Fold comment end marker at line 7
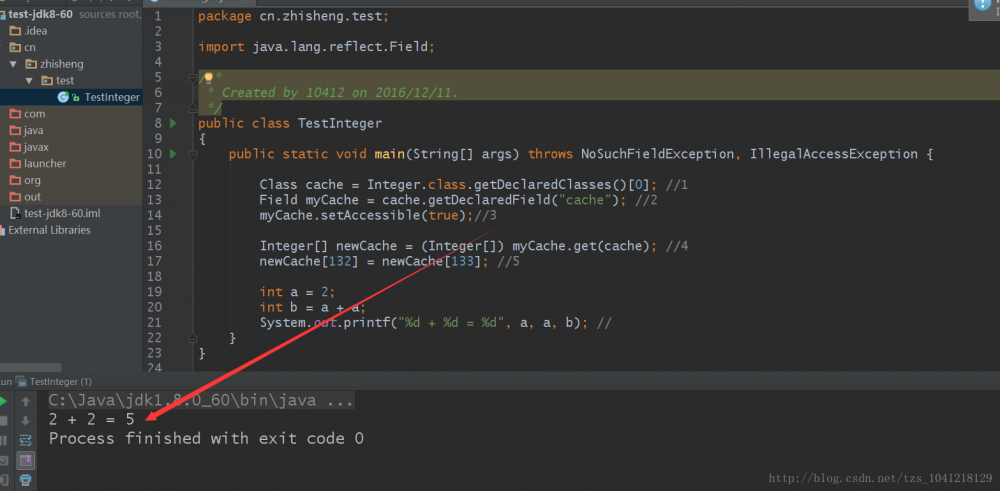 [193, 108]
